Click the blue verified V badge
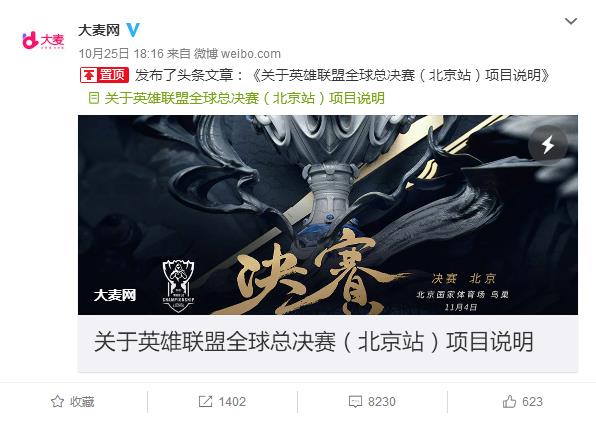The image size is (596, 421). (x=133, y=30)
